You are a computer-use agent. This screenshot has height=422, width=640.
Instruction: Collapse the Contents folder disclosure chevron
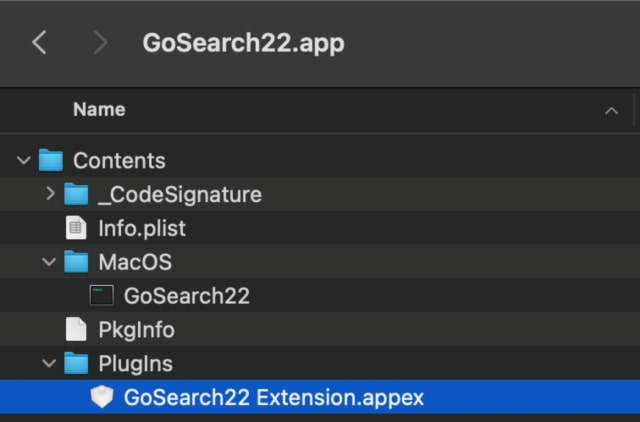(24, 160)
